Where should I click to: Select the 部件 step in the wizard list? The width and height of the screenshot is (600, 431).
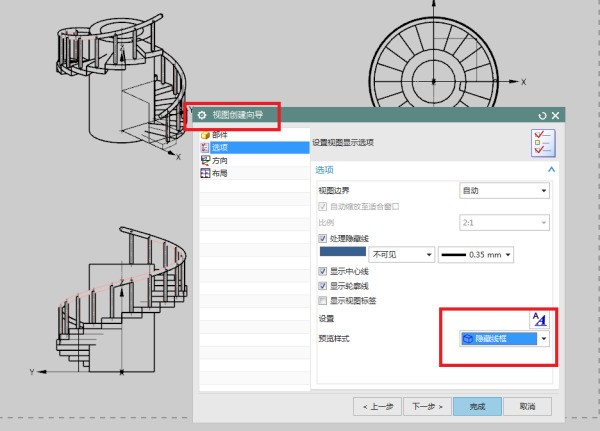coord(254,135)
